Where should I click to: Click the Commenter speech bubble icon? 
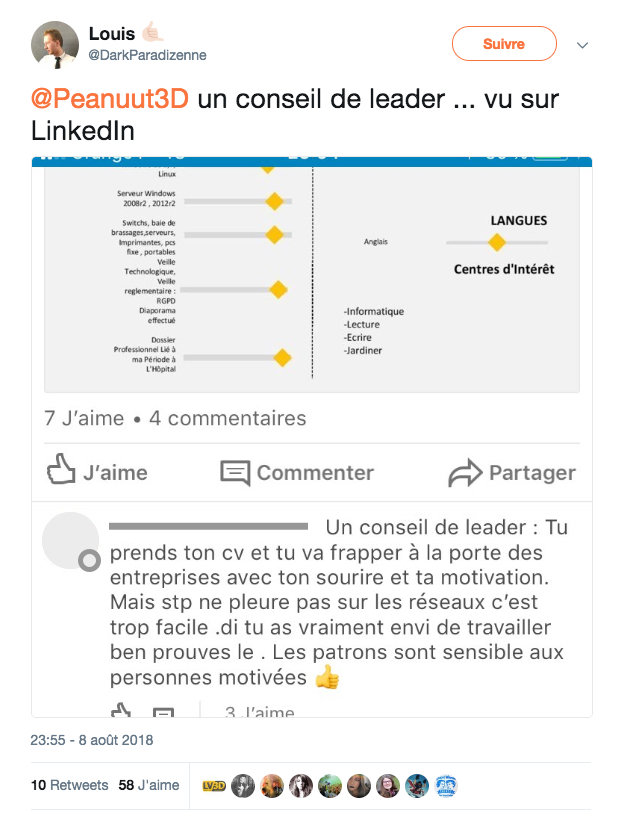(x=235, y=473)
